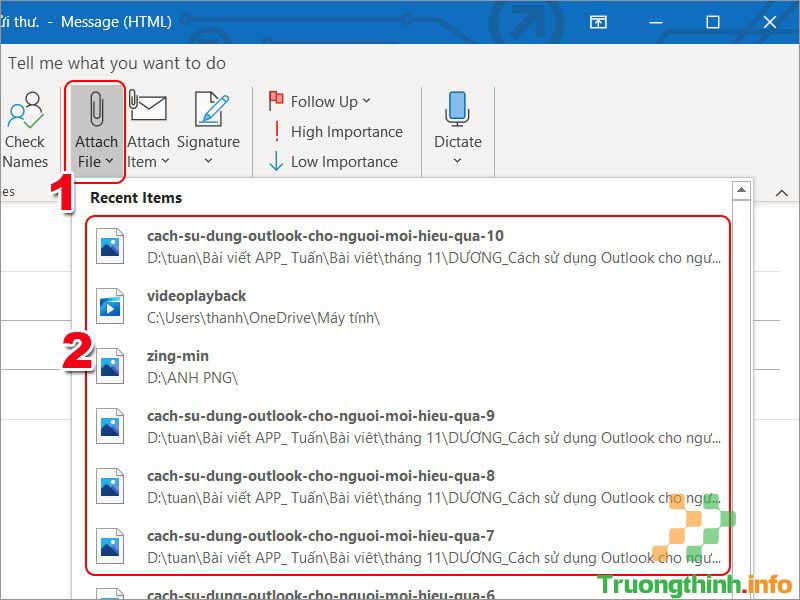800x600 pixels.
Task: Click the ribbon display options icon in title bar
Action: [598, 22]
